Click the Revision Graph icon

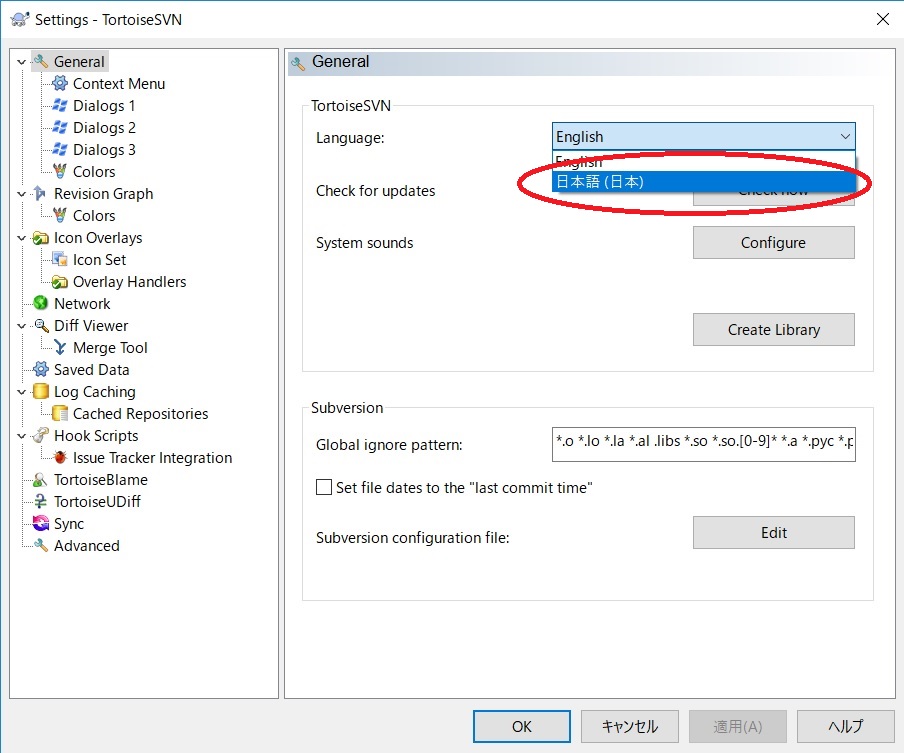[x=40, y=193]
